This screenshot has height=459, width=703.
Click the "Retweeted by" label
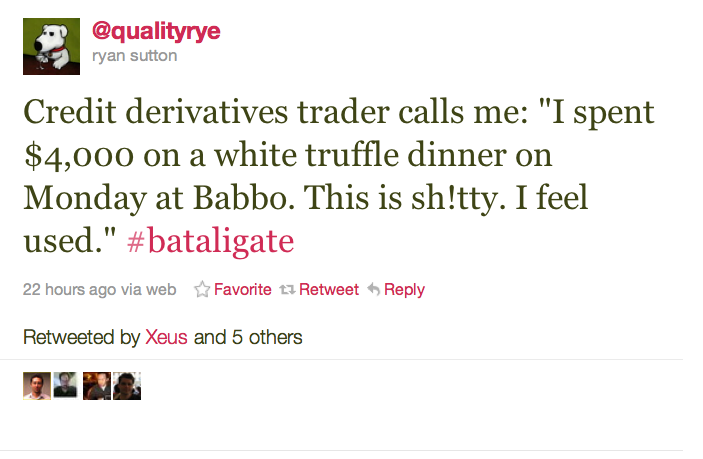click(x=81, y=337)
